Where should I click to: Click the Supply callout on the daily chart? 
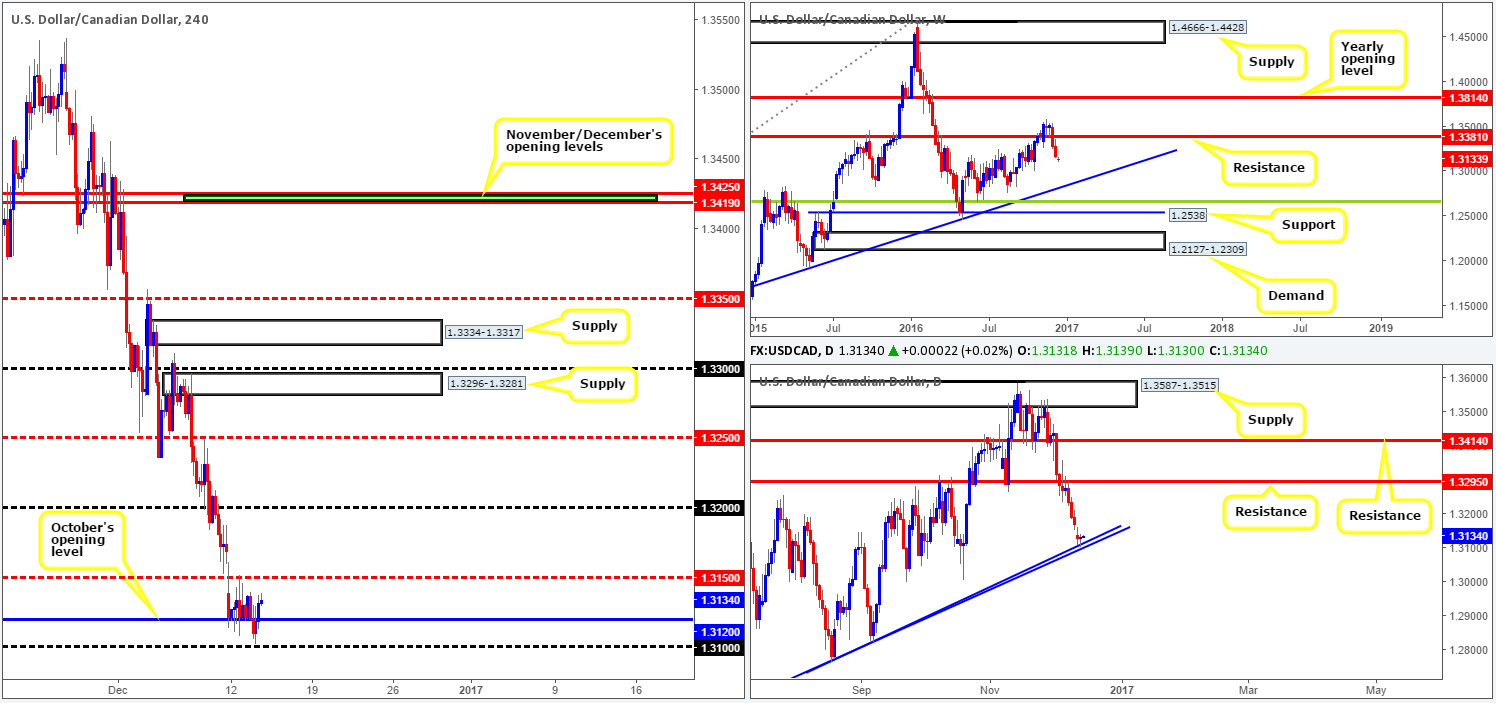[x=1270, y=419]
